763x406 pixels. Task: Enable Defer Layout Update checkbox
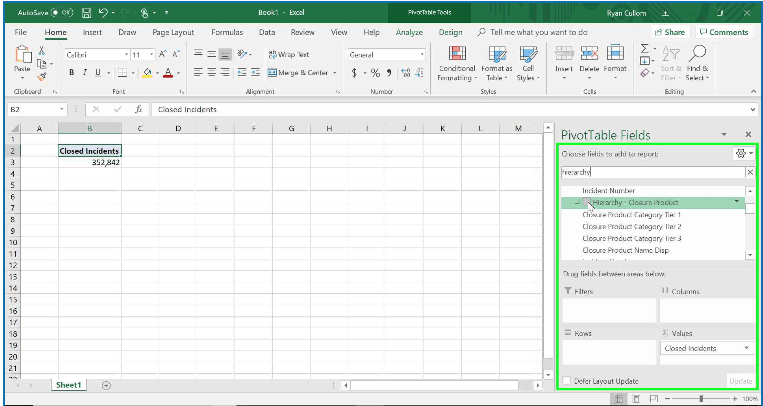566,381
